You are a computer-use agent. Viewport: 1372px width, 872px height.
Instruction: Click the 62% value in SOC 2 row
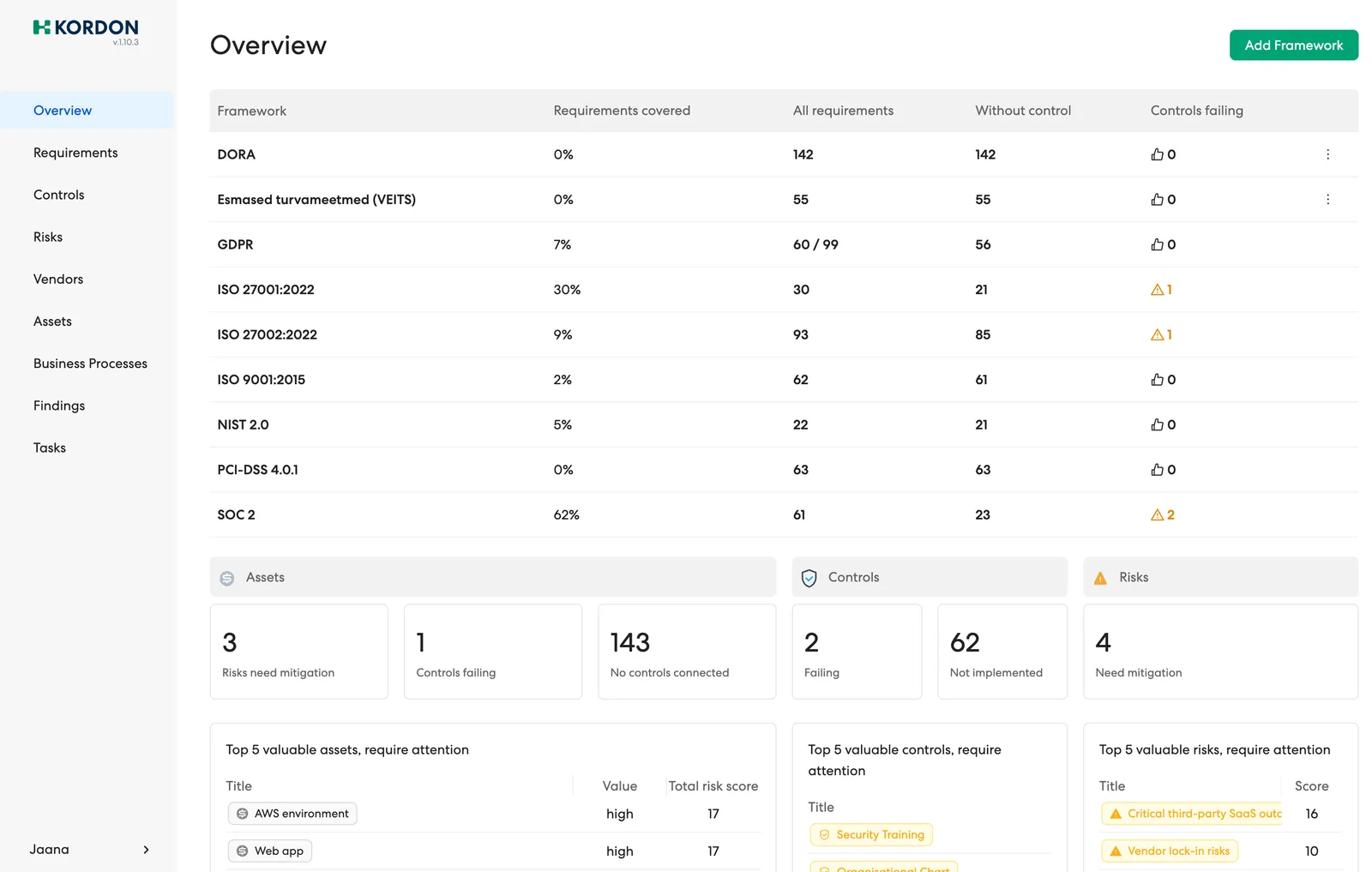566,514
